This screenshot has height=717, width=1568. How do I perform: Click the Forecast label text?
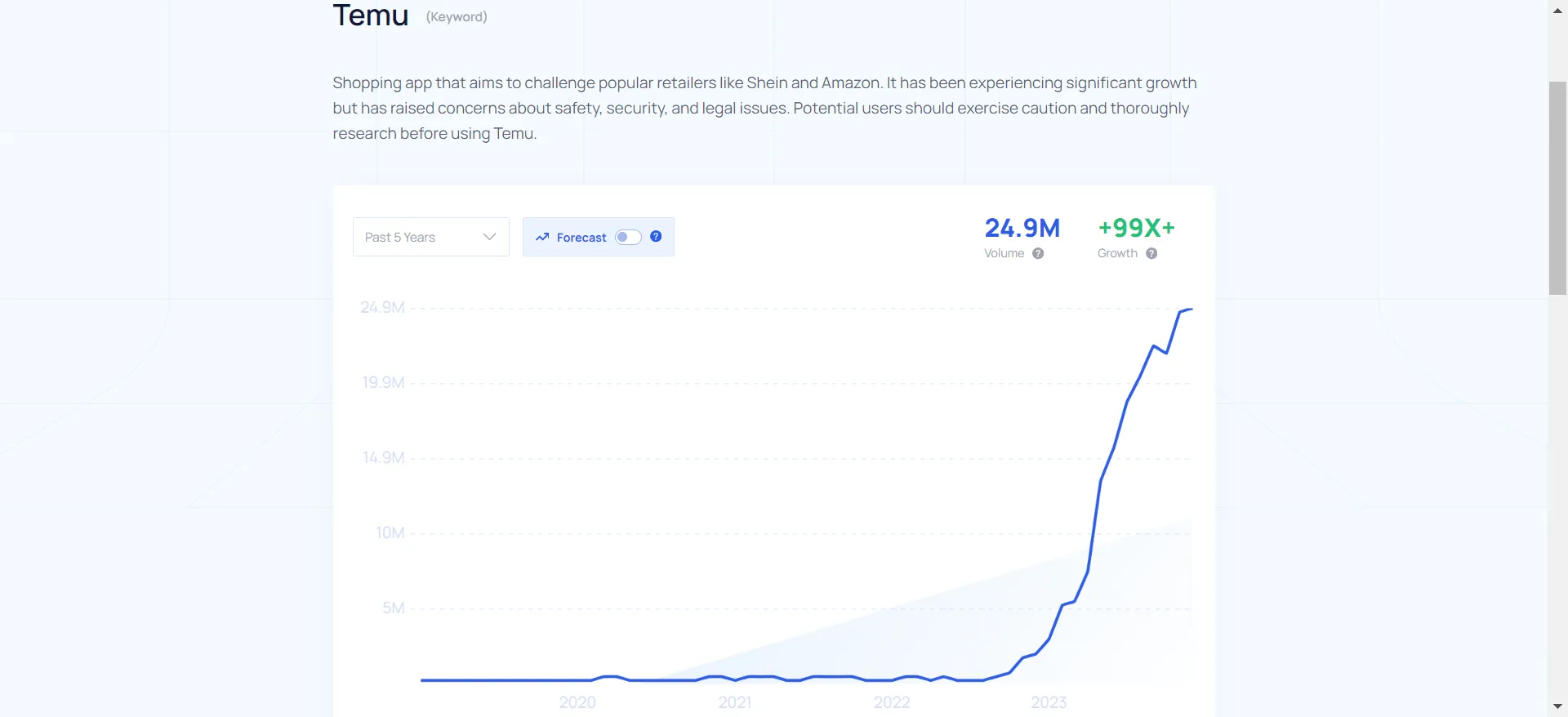click(581, 238)
